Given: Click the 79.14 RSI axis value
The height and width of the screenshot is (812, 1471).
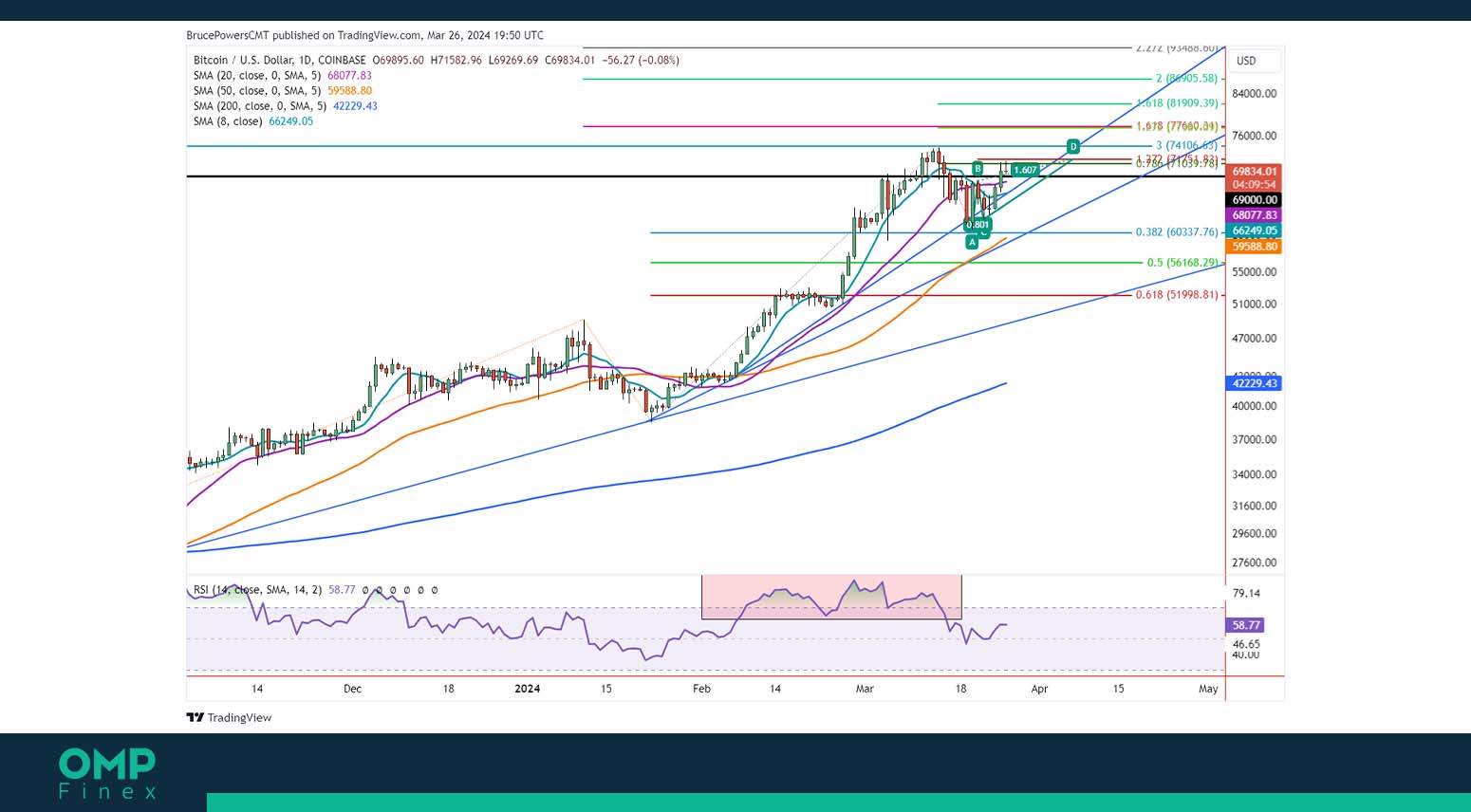Looking at the screenshot, I should 1246,594.
